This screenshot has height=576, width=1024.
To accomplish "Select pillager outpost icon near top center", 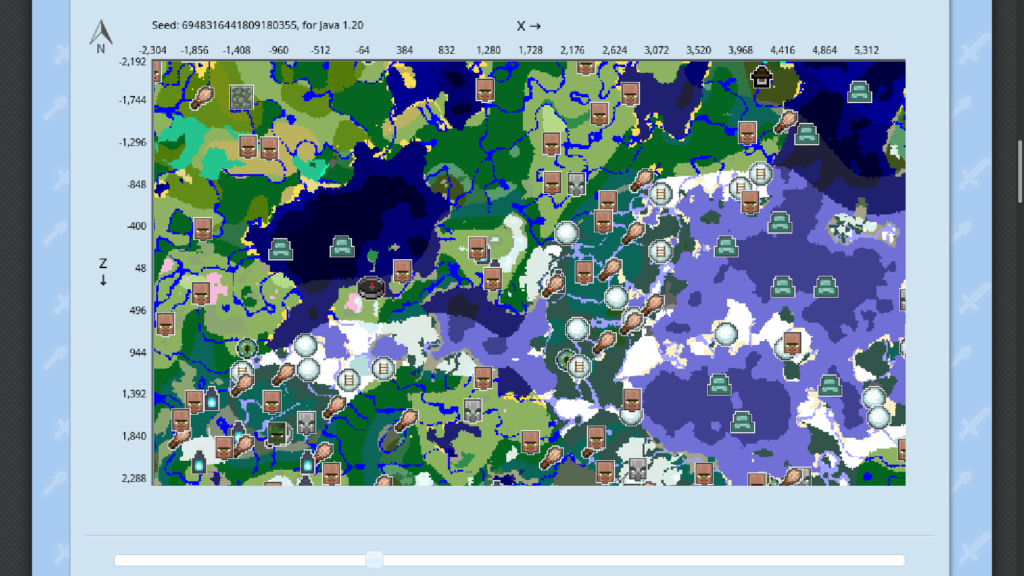I will pyautogui.click(x=576, y=185).
